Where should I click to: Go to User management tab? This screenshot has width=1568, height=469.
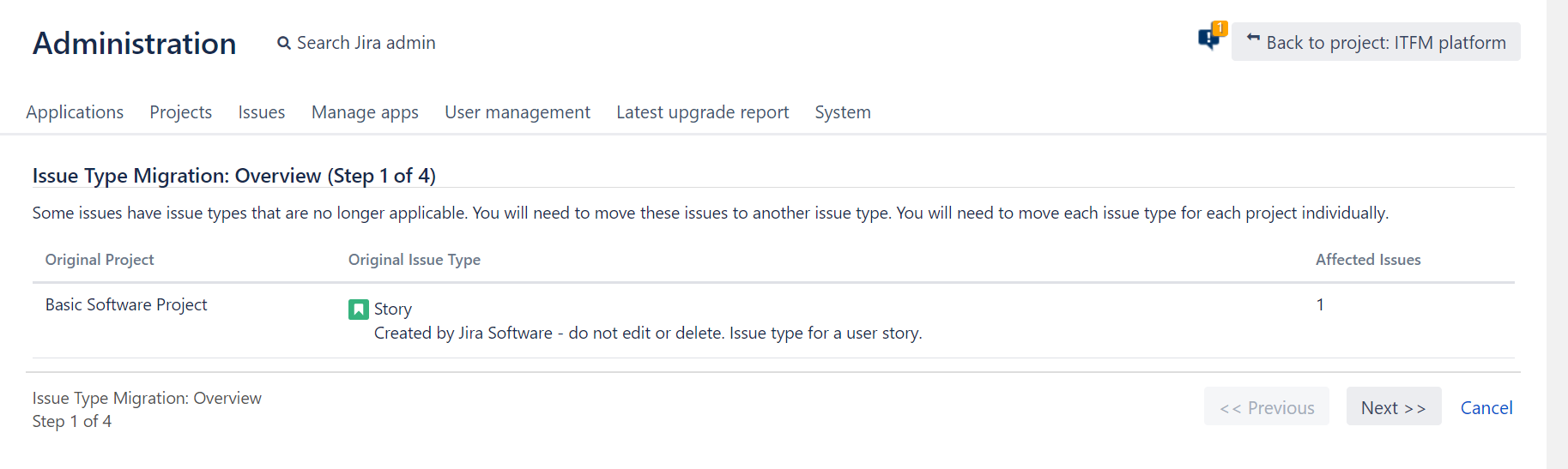518,112
